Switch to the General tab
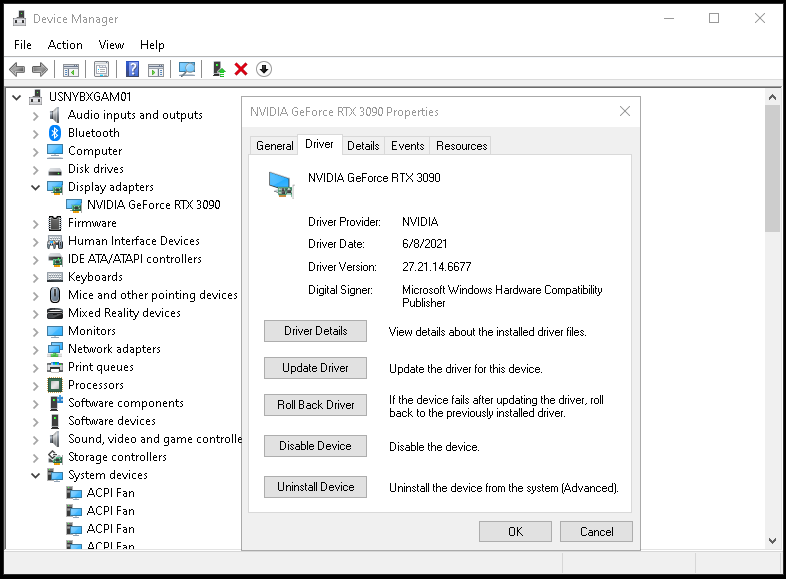The image size is (786, 579). (x=275, y=146)
